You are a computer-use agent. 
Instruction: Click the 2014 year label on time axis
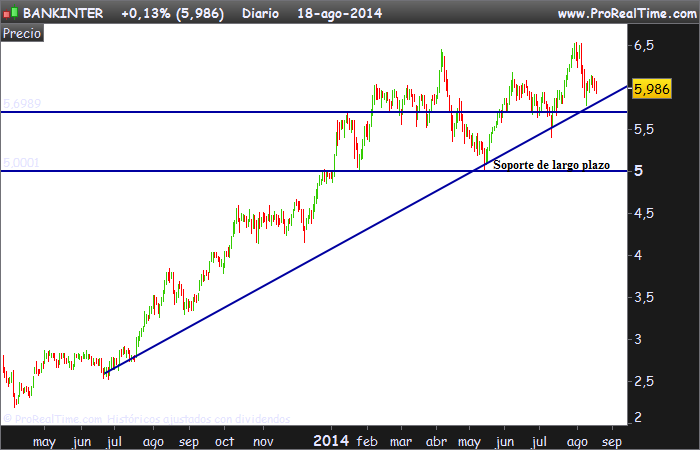click(x=331, y=441)
